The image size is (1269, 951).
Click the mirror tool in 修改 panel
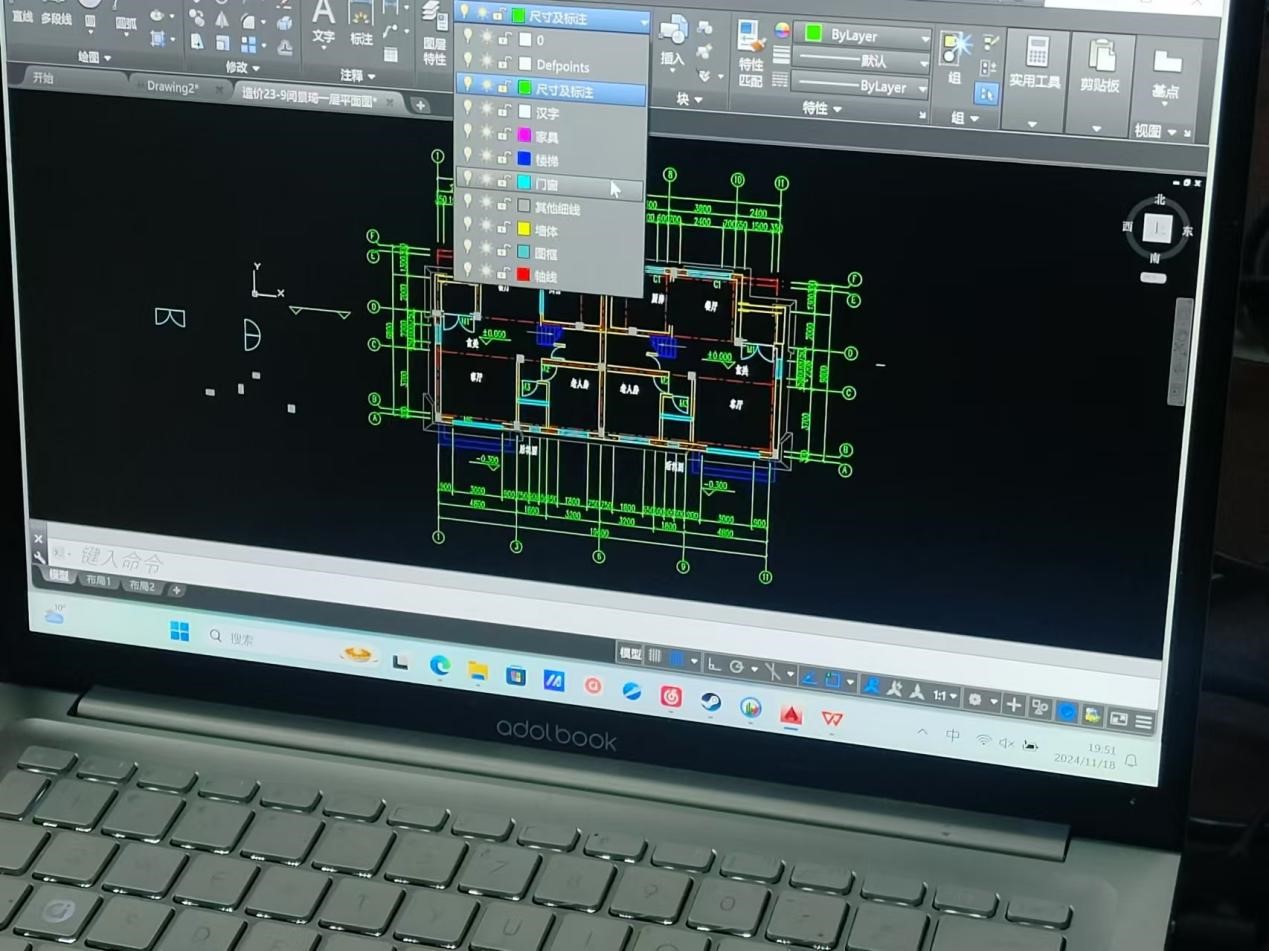click(222, 21)
